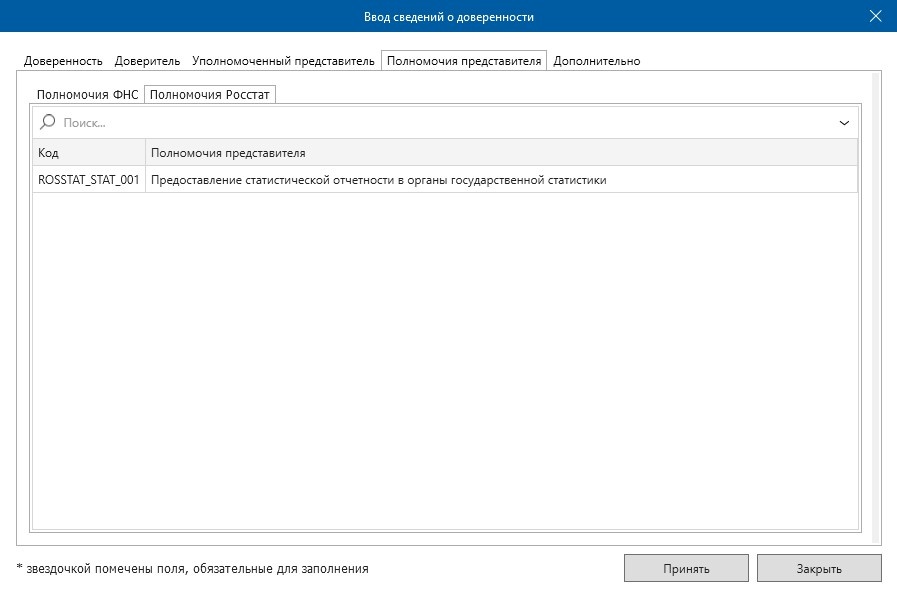The image size is (897, 598).
Task: Close the dialog with the X button
Action: (875, 16)
